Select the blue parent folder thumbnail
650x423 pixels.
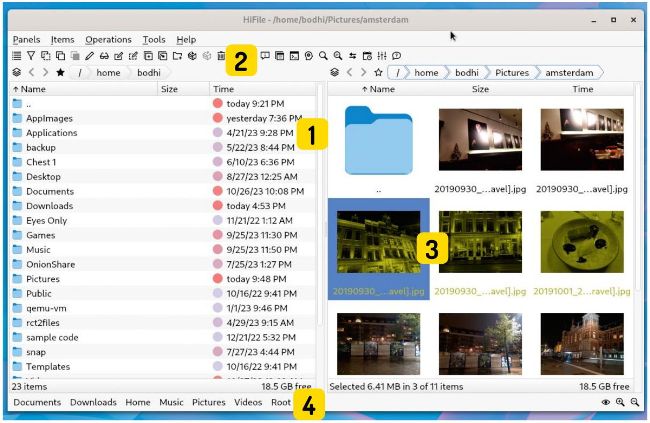(x=378, y=140)
